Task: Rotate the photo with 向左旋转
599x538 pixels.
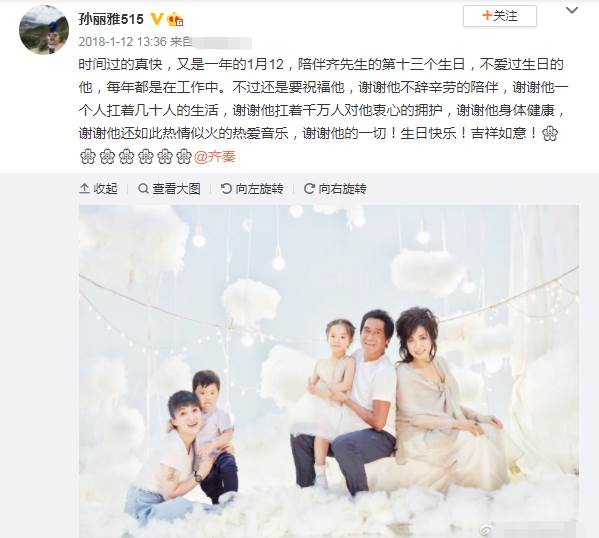Action: coord(252,188)
